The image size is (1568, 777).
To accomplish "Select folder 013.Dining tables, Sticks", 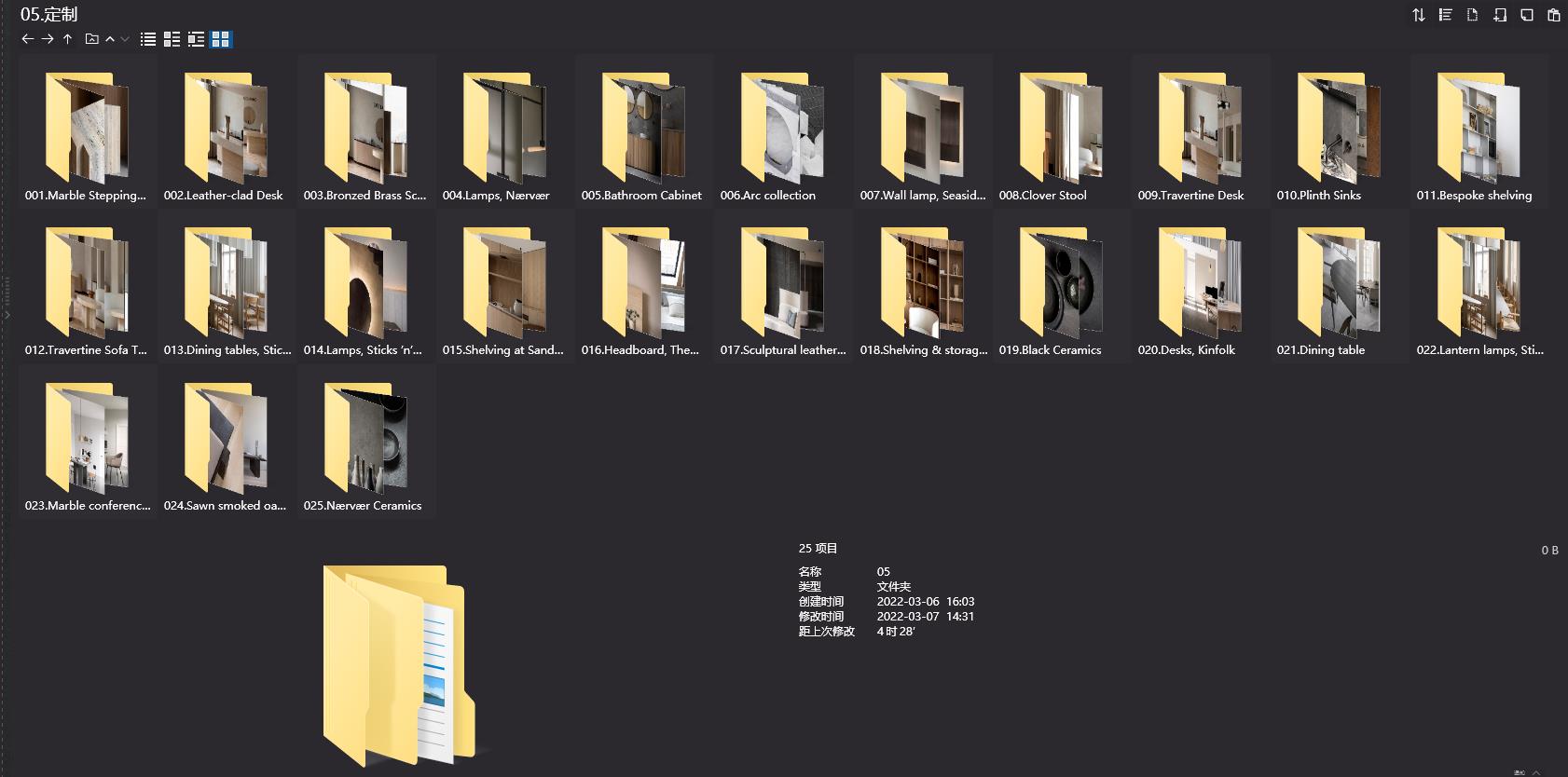I will pos(227,285).
